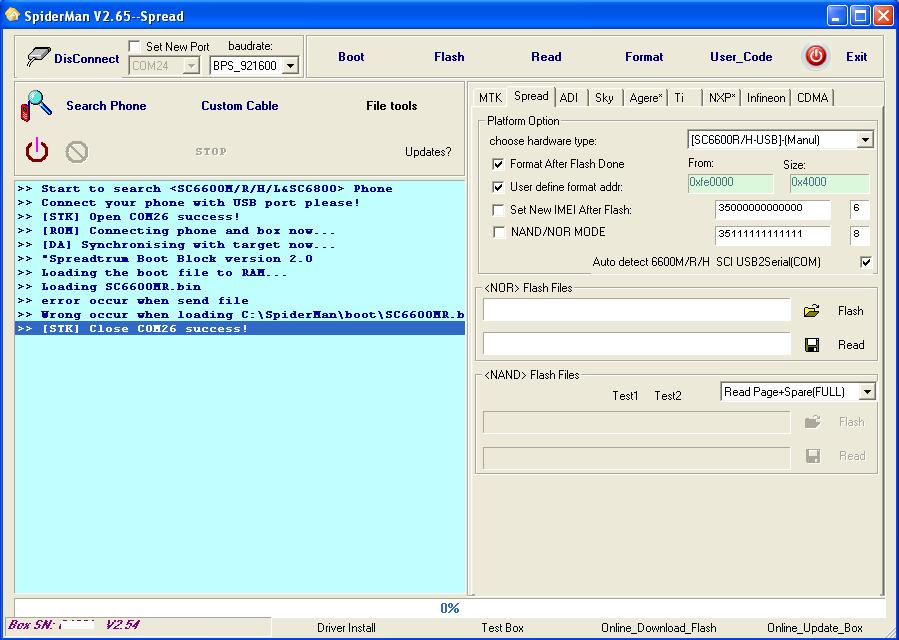The height and width of the screenshot is (640, 899).
Task: Switch to the Infineon tab
Action: [766, 98]
